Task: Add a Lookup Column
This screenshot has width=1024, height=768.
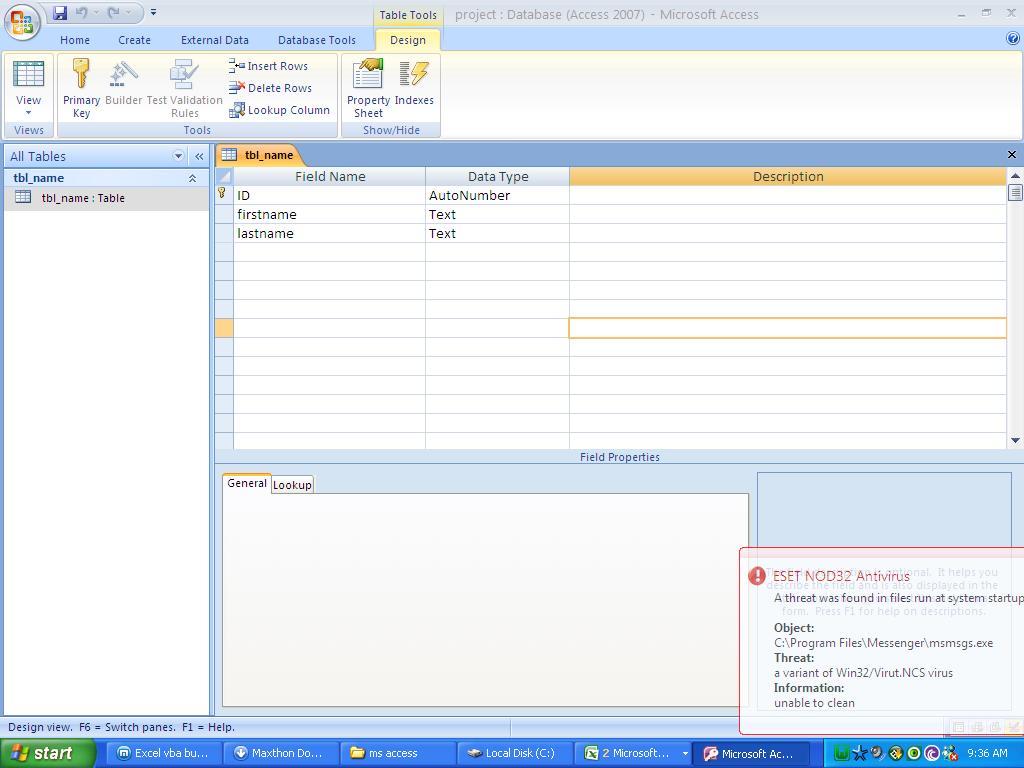Action: 280,110
